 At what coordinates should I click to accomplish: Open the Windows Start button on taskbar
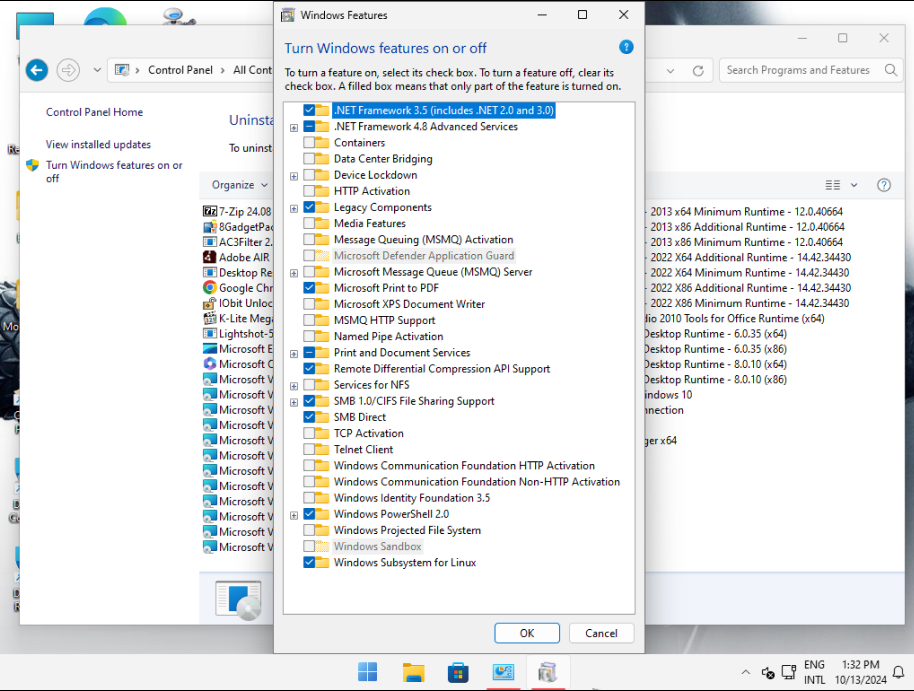point(367,672)
